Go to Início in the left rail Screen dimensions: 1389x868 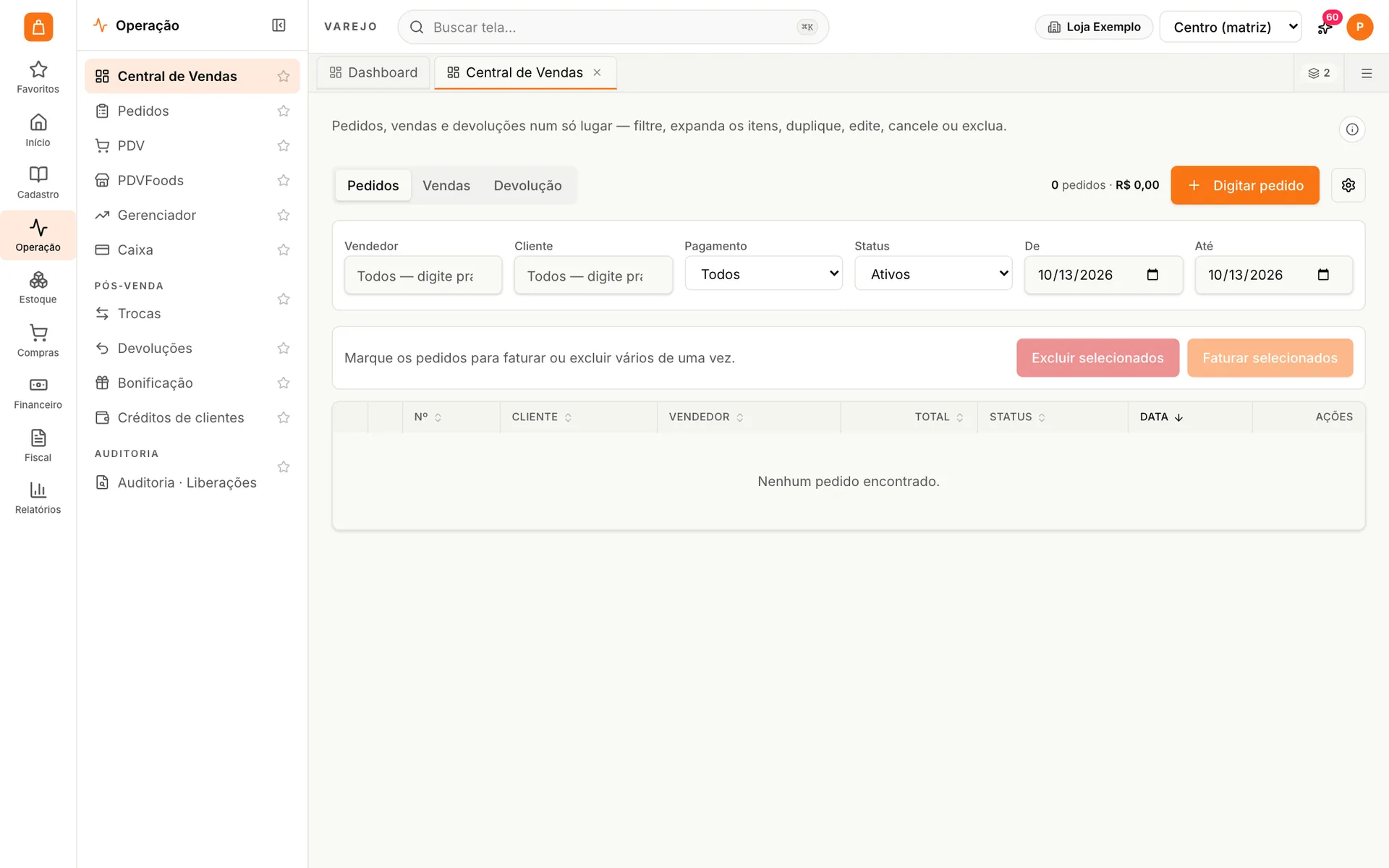pyautogui.click(x=38, y=130)
